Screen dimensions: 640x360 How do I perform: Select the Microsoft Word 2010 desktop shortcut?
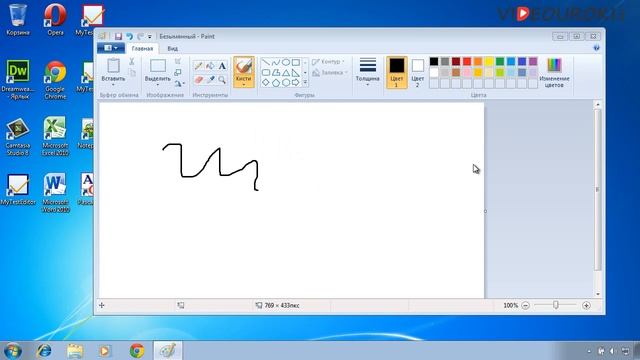(x=55, y=193)
